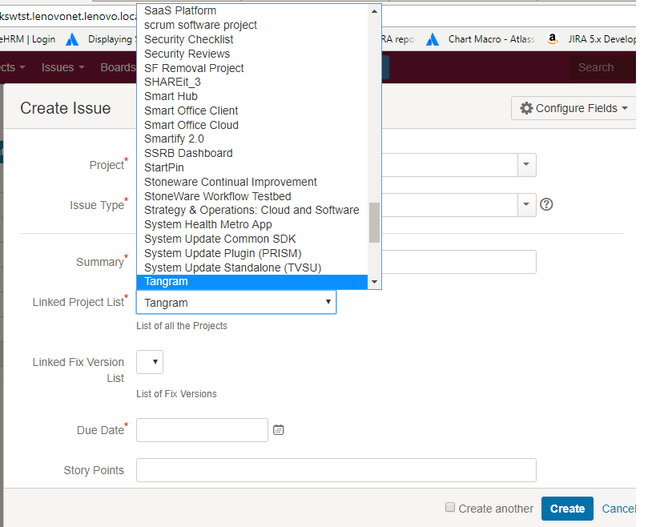Click the dropdown list scrollbar up arrow

click(374, 11)
